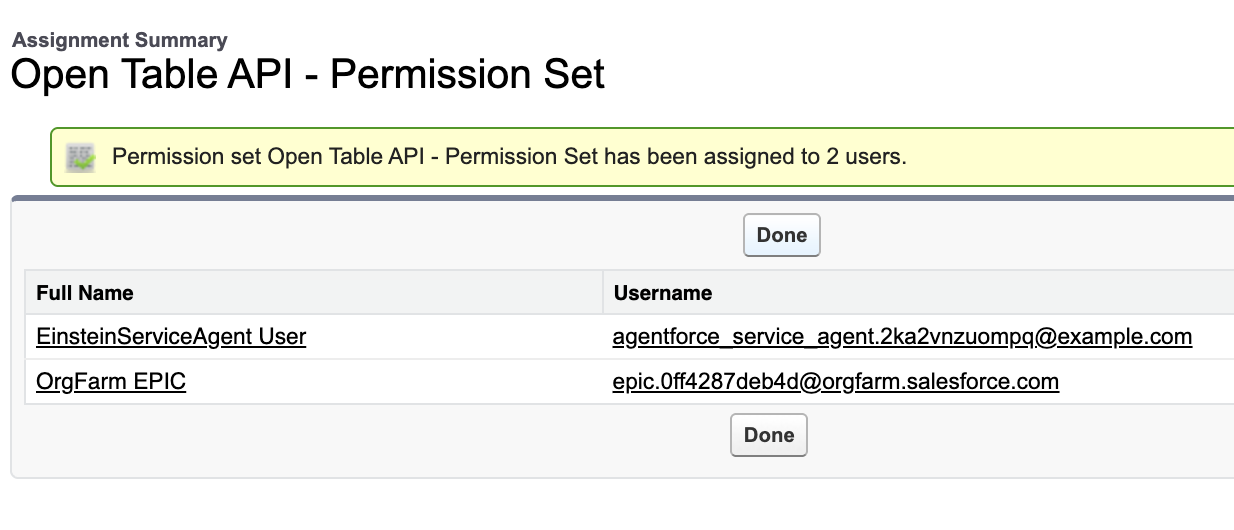Open the OrgFarm EPIC user link
The height and width of the screenshot is (530, 1234).
(x=111, y=382)
